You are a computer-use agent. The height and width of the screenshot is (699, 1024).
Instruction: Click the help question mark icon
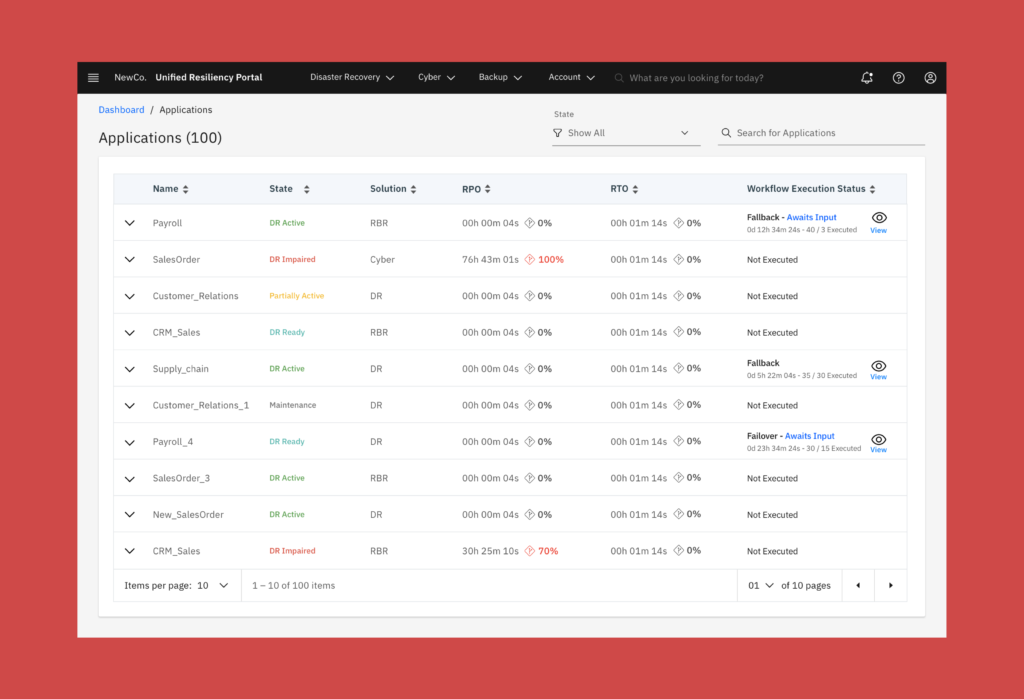click(x=899, y=78)
